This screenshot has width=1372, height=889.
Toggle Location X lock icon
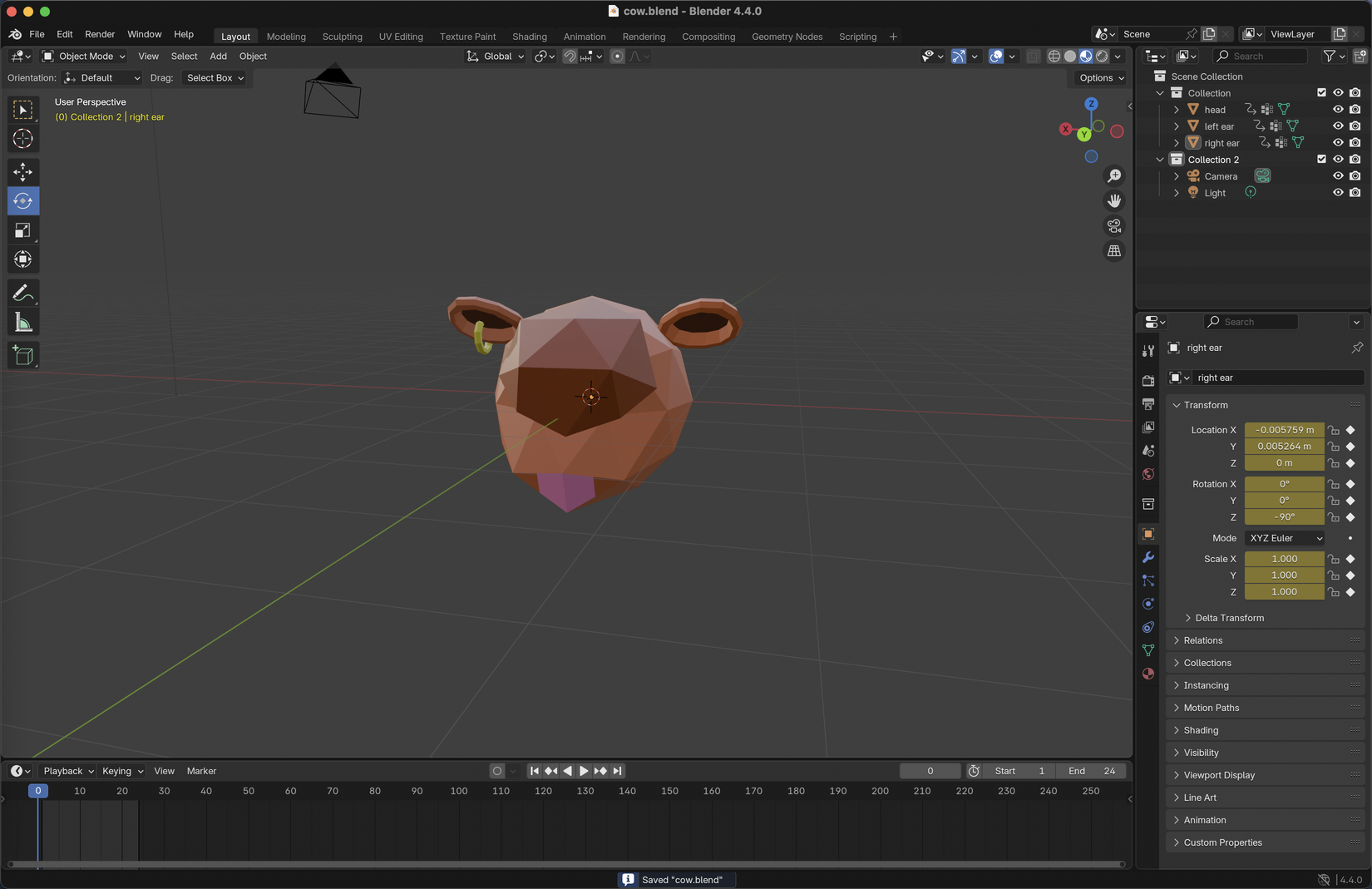(1334, 430)
